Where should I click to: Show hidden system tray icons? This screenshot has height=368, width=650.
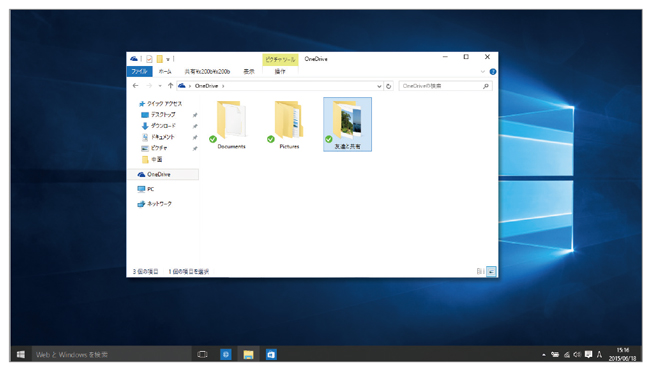(543, 355)
